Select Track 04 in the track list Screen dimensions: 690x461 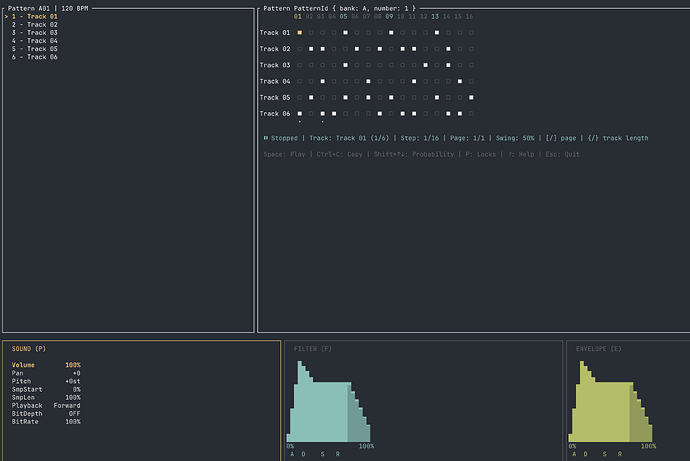[35, 40]
